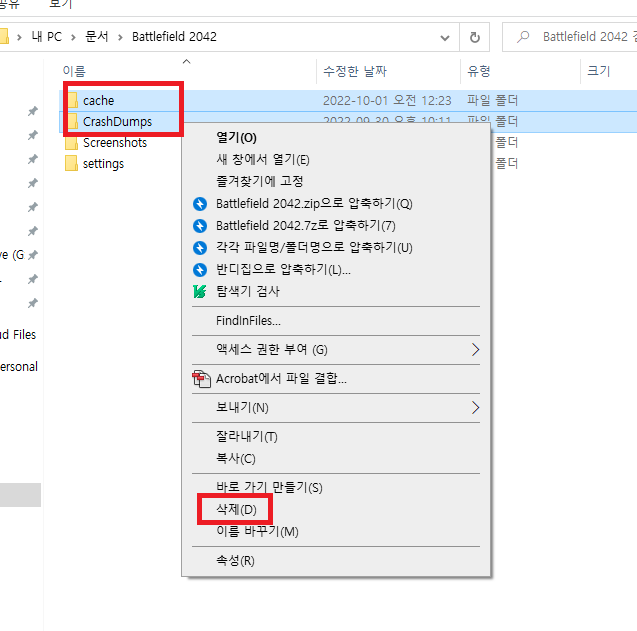Choose 보내기(N) menu entry

point(242,408)
